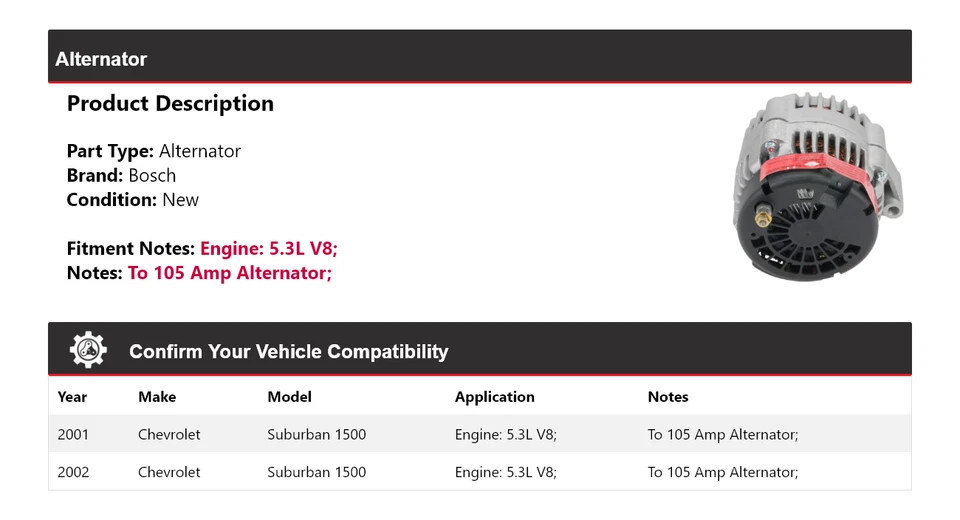The width and height of the screenshot is (960, 520).
Task: Click the Engine: 5.3L V8 cell in the 2002 row
Action: [x=505, y=472]
